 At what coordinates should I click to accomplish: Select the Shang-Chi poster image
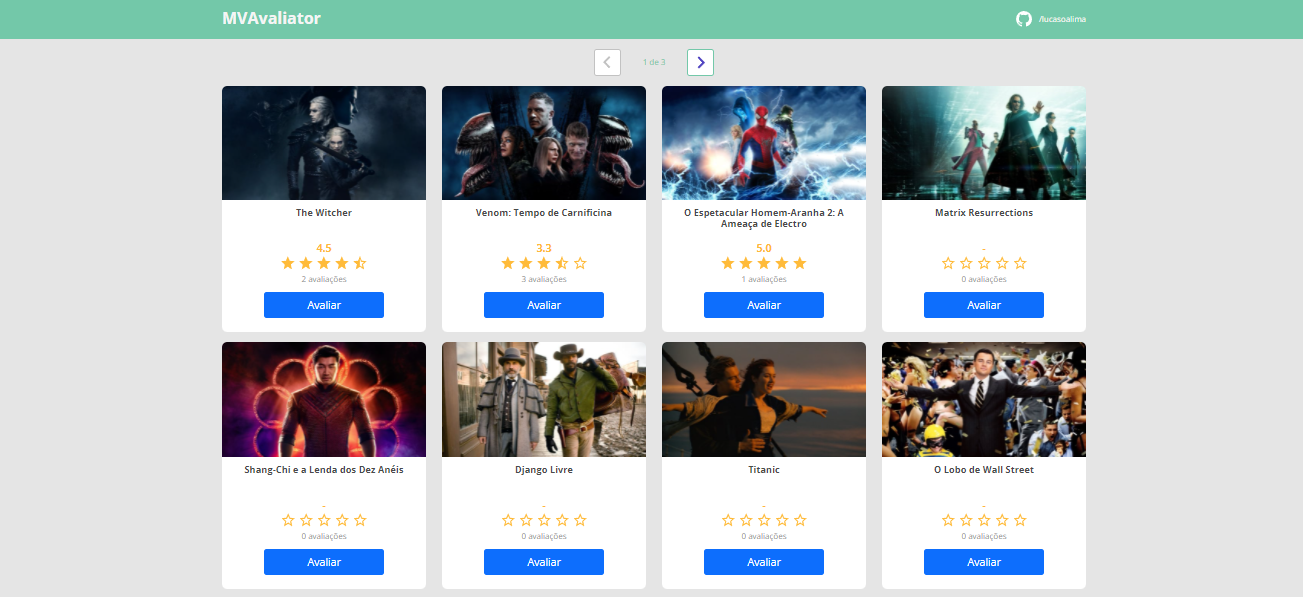(x=324, y=400)
